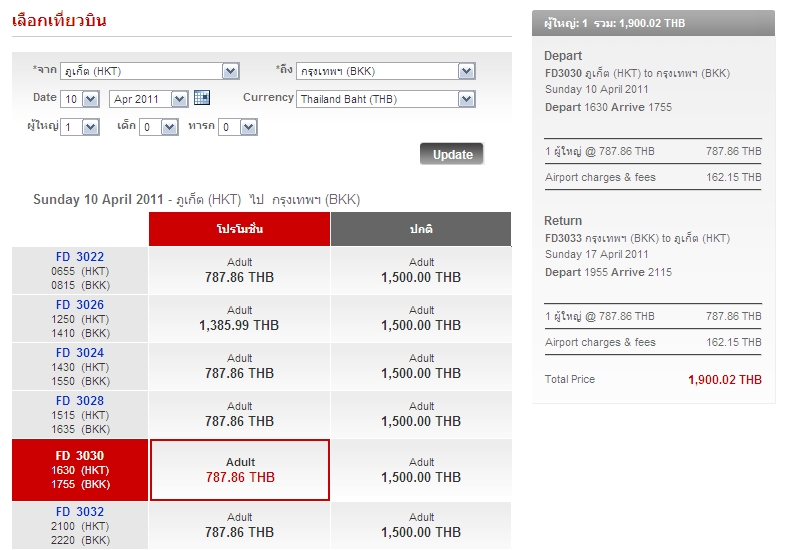The width and height of the screenshot is (787, 550).
Task: Expand the month dropdown showing Apr 2011
Action: 149,99
